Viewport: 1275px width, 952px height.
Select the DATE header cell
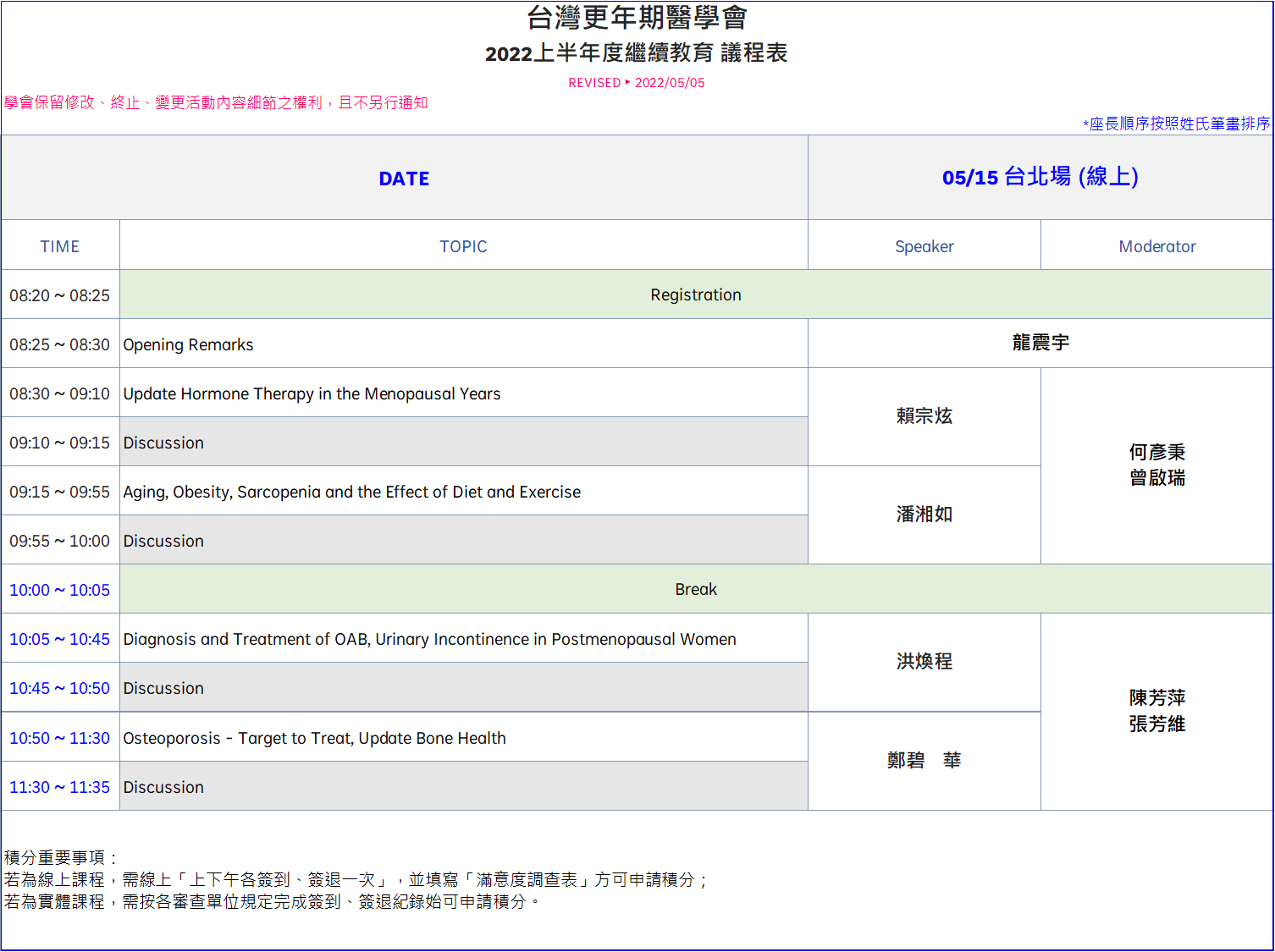404,179
